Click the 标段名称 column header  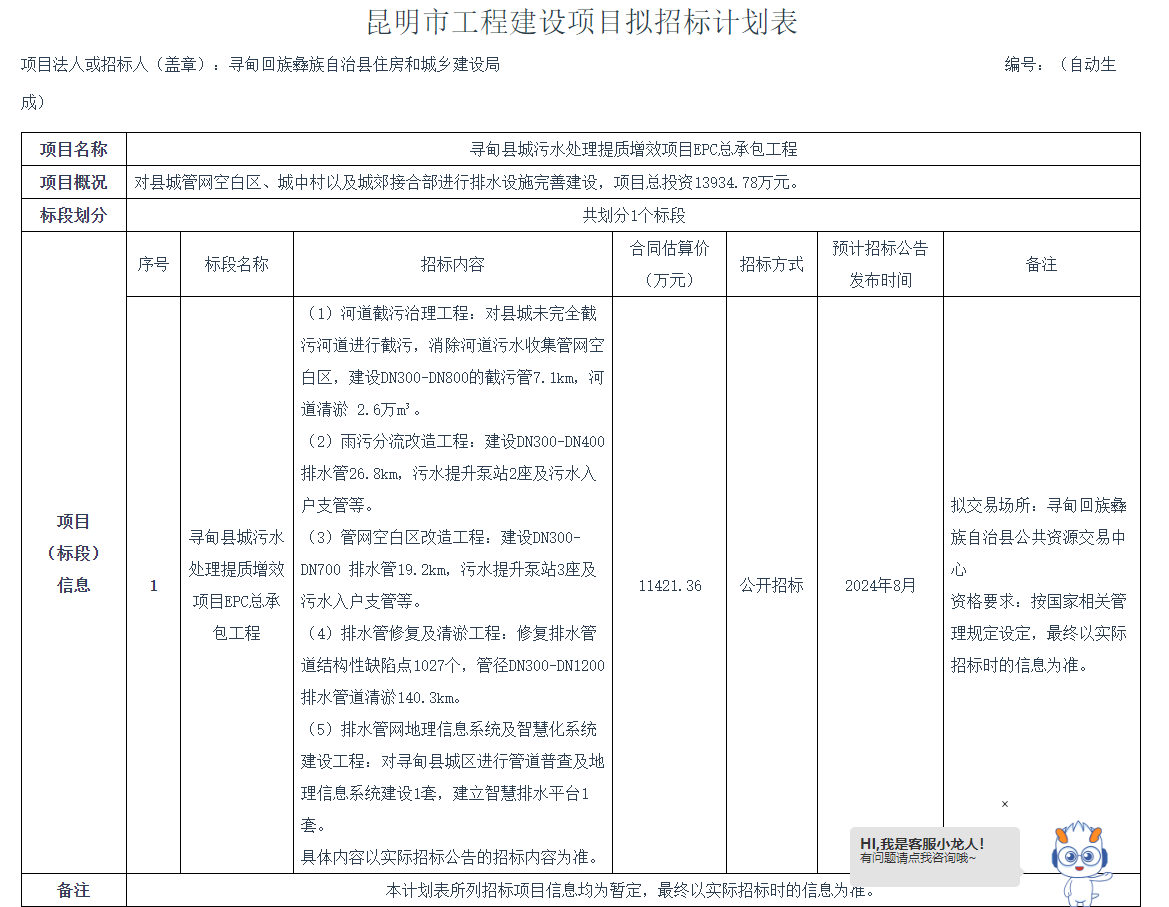[237, 265]
